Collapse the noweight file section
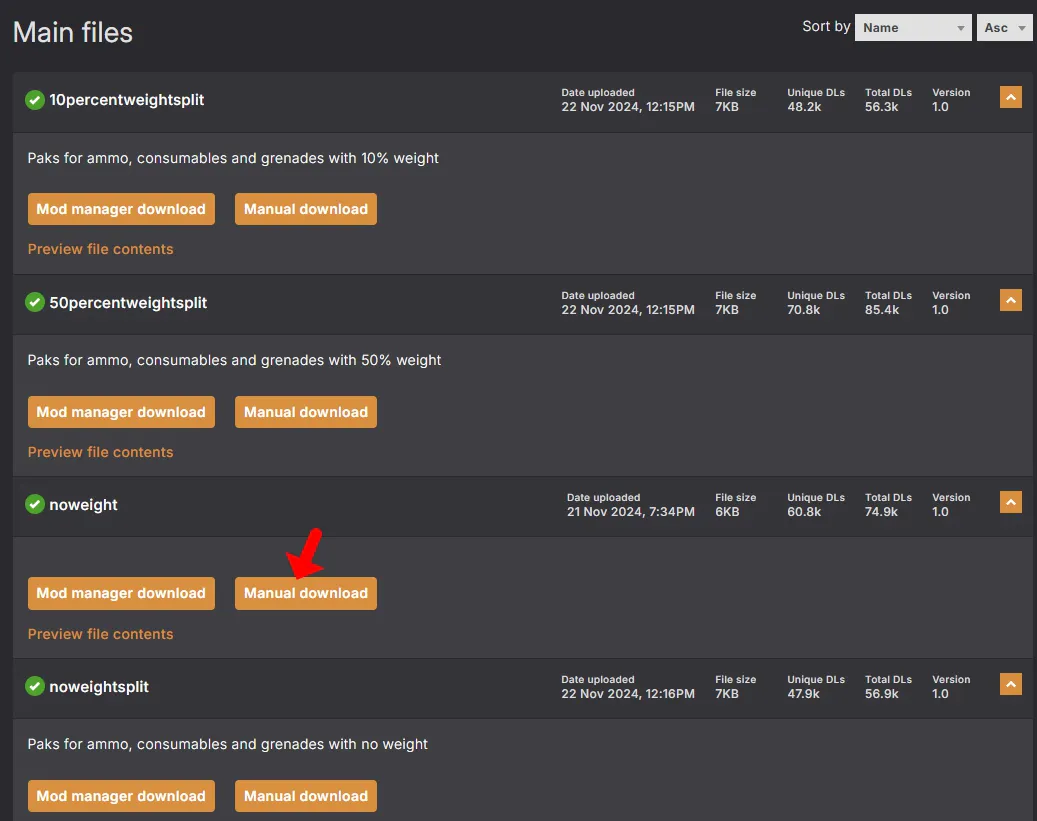The width and height of the screenshot is (1037, 821). point(1010,502)
